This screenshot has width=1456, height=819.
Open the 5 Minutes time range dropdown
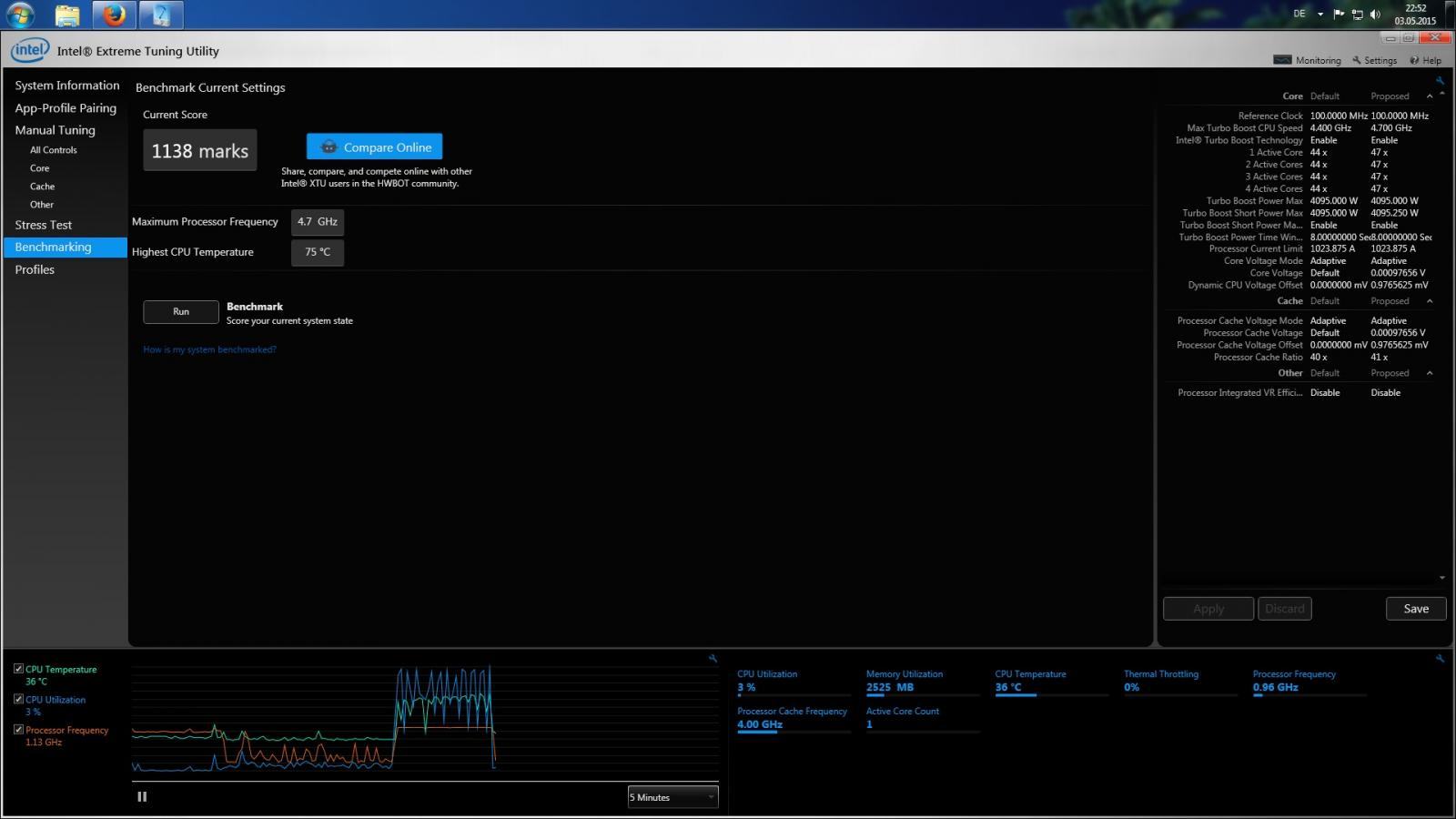click(x=672, y=797)
